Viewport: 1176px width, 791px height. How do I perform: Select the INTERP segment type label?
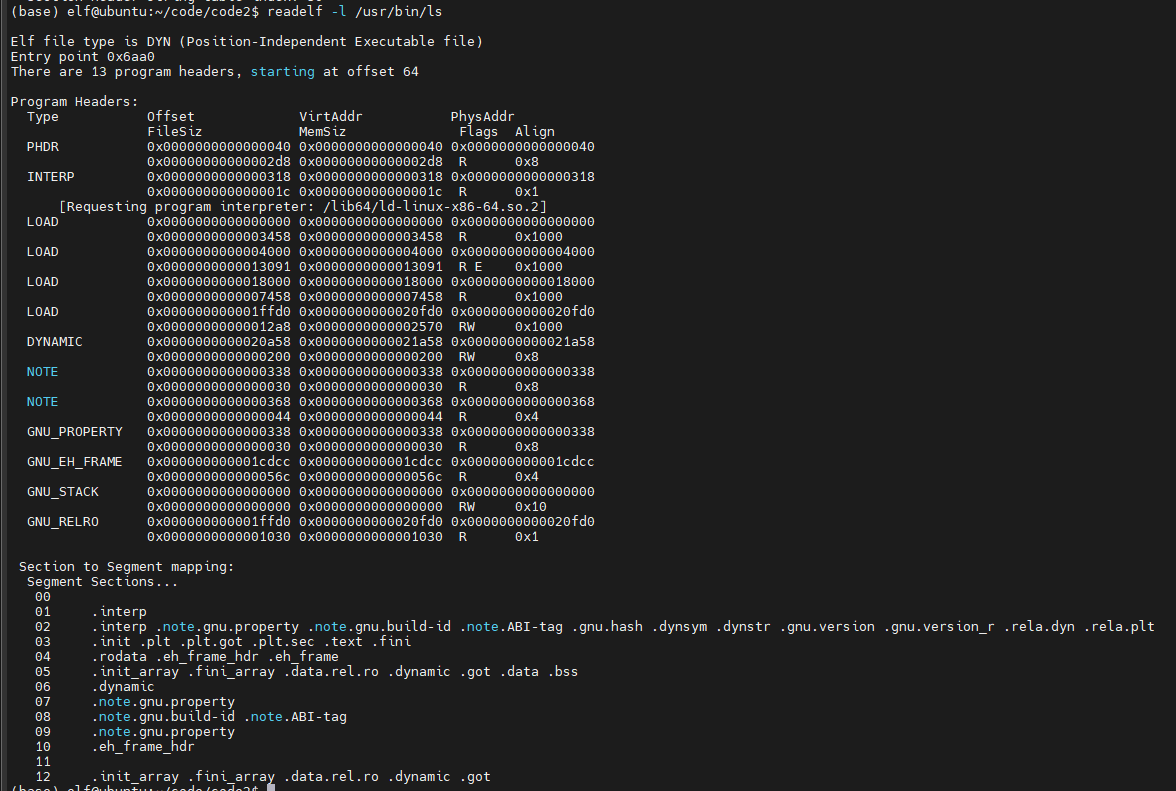click(51, 177)
